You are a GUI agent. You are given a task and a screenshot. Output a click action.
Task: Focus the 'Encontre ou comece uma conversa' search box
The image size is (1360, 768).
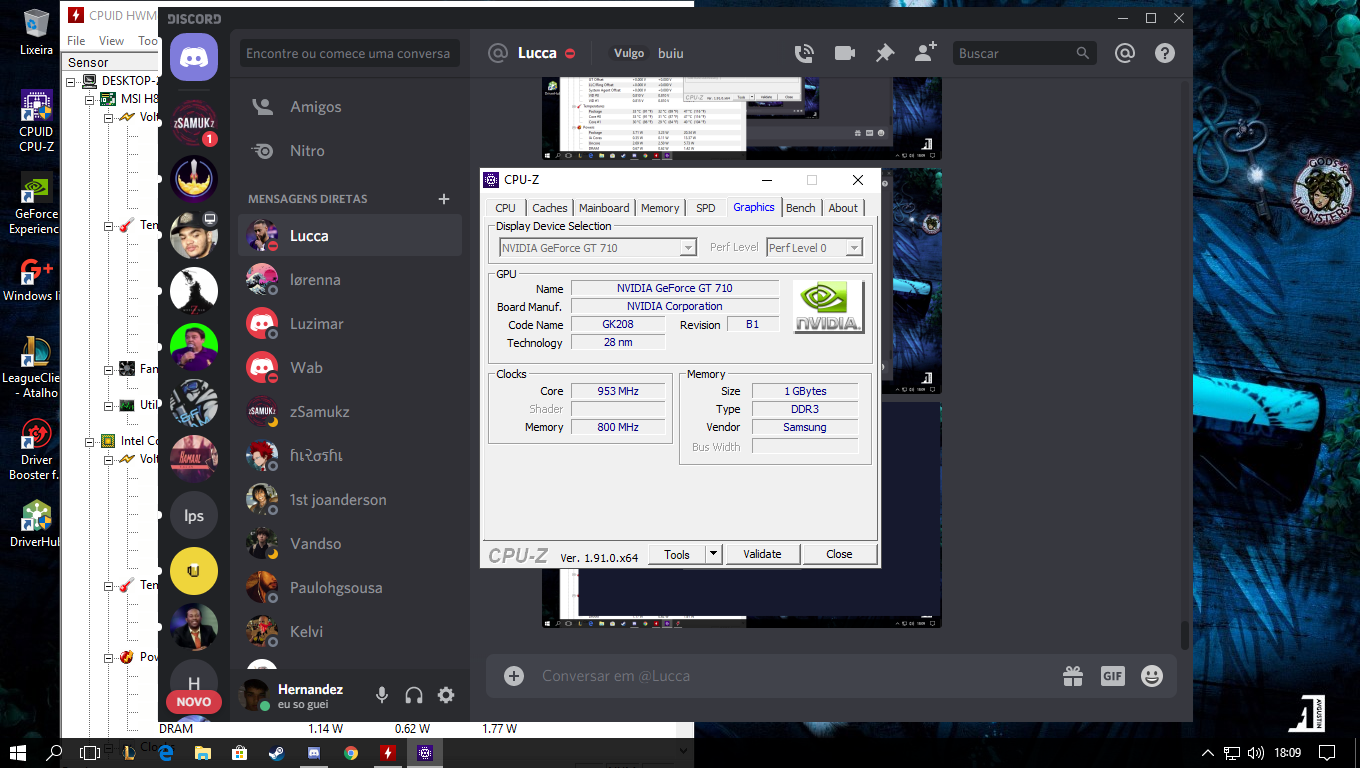(350, 54)
